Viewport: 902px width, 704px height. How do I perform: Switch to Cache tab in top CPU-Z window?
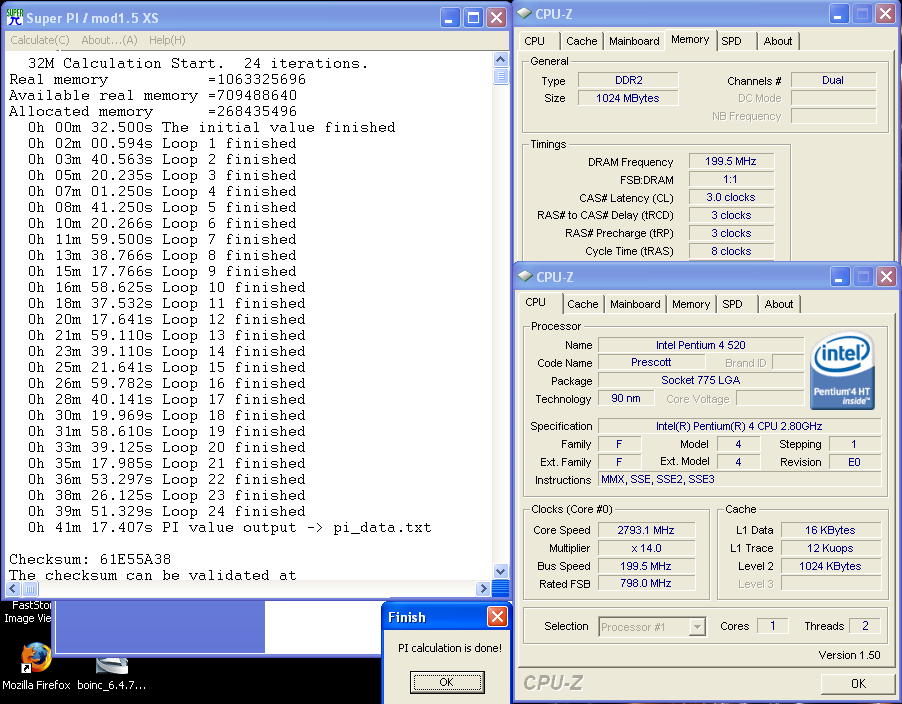coord(582,41)
